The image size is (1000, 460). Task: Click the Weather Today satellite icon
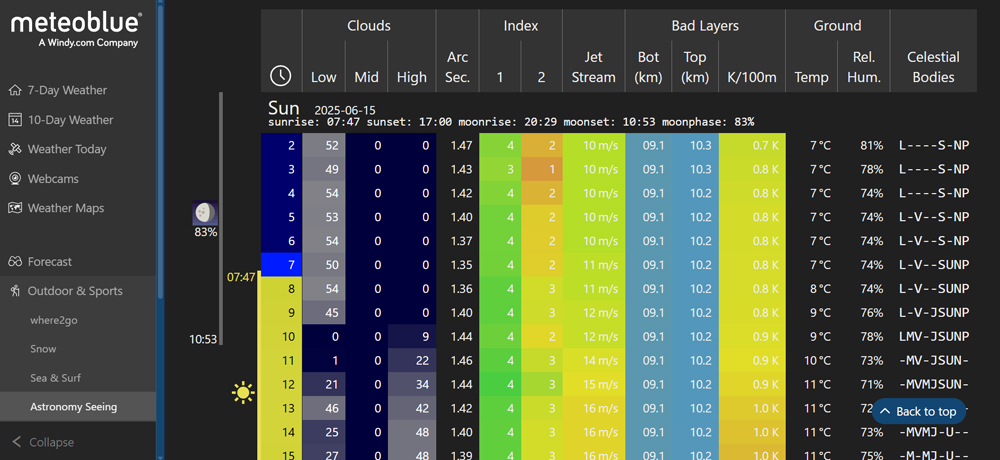click(15, 149)
